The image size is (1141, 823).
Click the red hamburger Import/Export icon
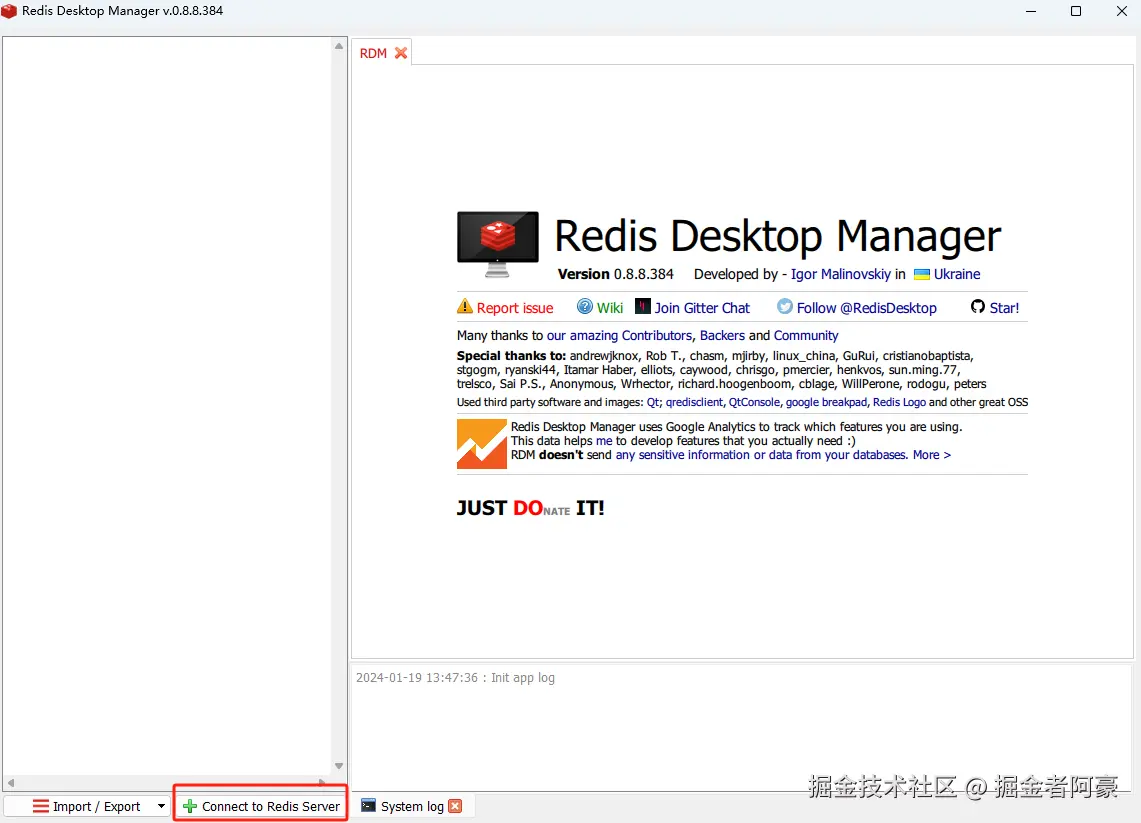click(41, 806)
